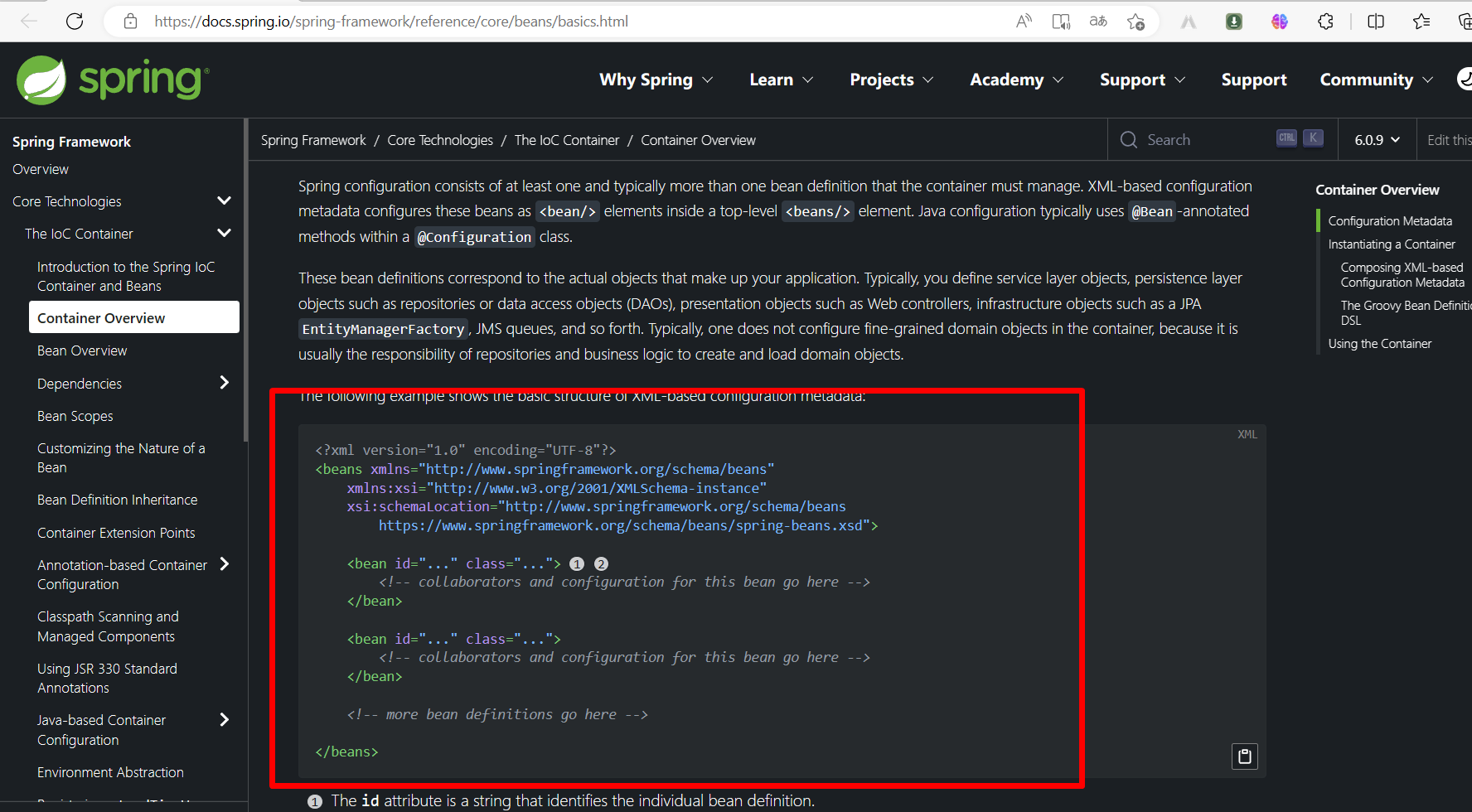
Task: Expand the Dependencies section
Action: tap(224, 382)
